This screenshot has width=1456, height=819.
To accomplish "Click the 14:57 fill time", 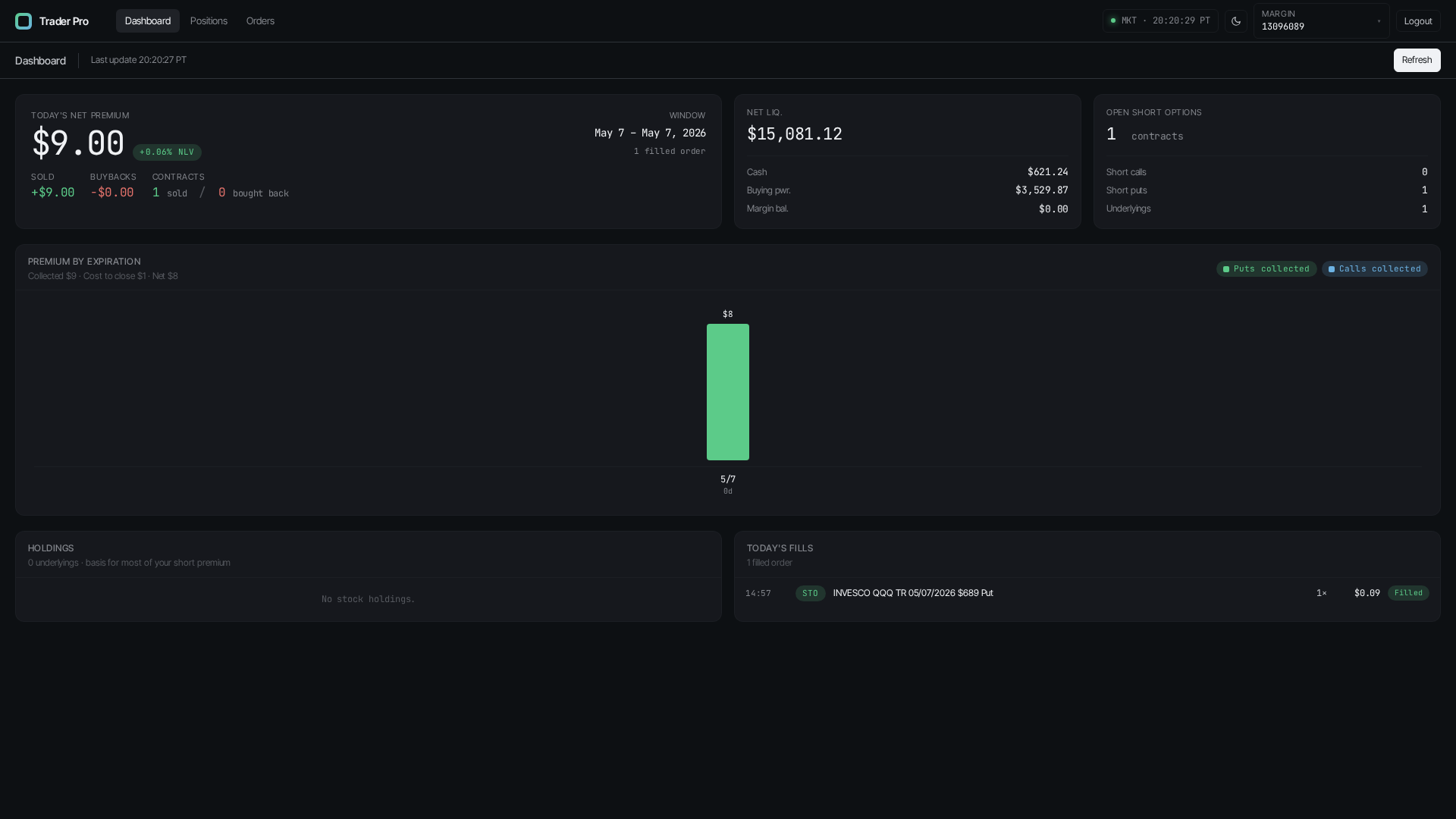I will tap(758, 594).
